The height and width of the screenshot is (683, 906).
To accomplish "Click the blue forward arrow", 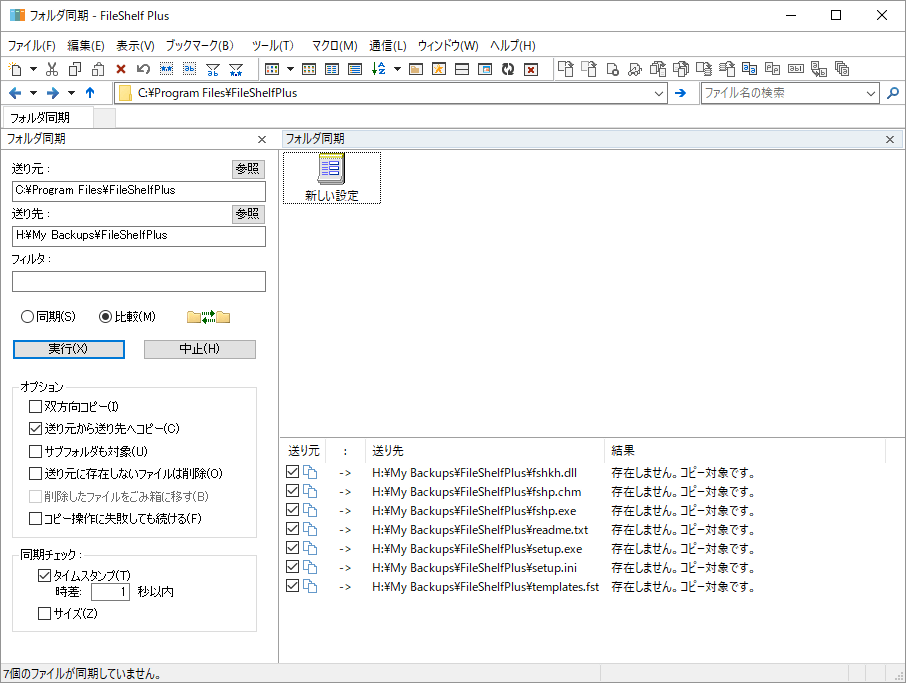I will click(x=53, y=92).
